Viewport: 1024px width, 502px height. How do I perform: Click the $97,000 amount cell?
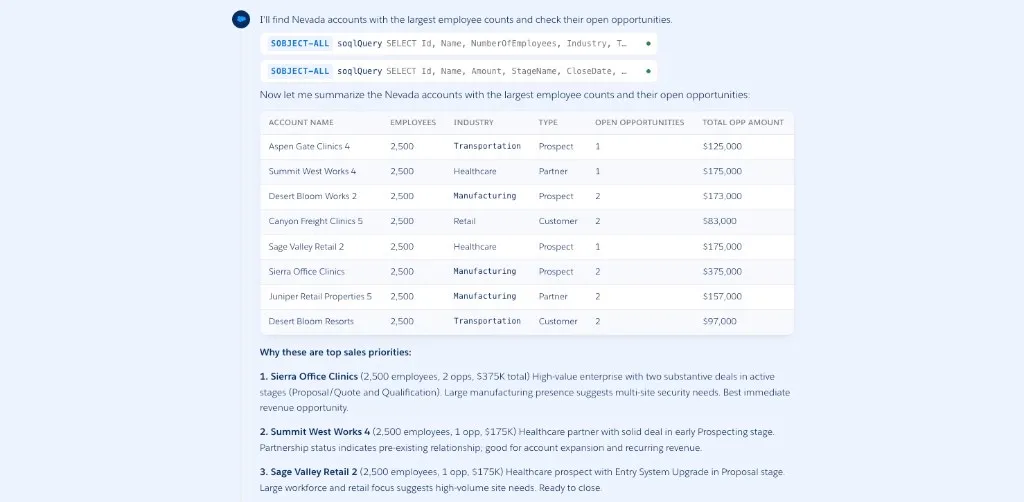[720, 321]
